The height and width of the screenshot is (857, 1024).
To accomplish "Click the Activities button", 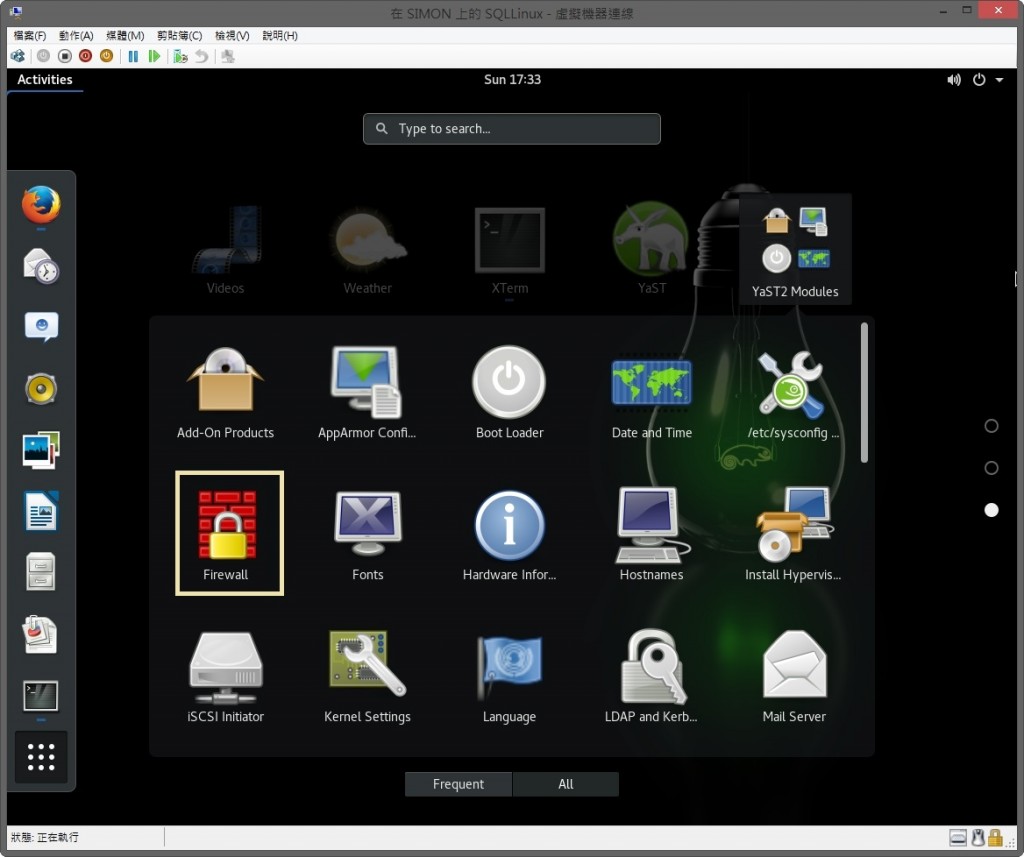I will coord(44,80).
